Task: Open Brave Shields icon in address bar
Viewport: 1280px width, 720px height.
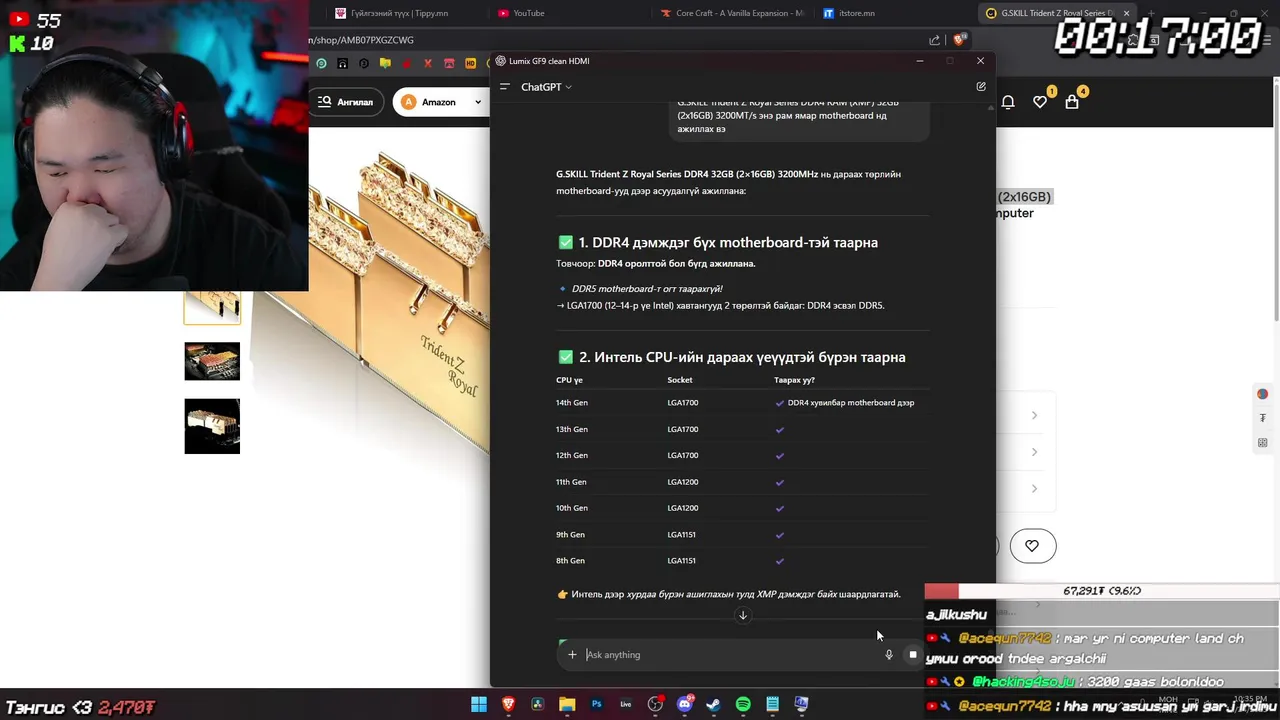Action: click(x=959, y=40)
